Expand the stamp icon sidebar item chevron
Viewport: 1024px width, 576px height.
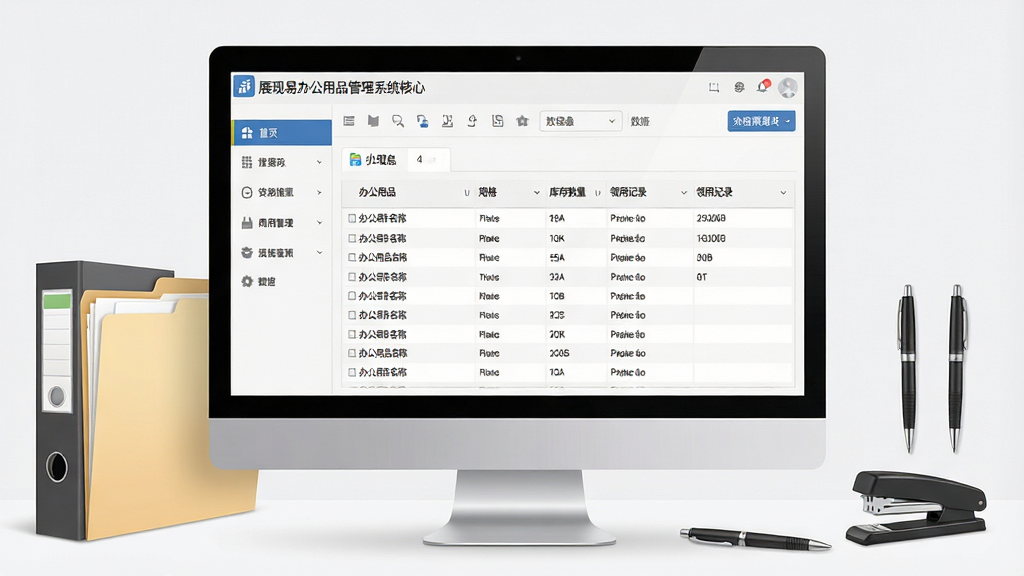tap(319, 223)
